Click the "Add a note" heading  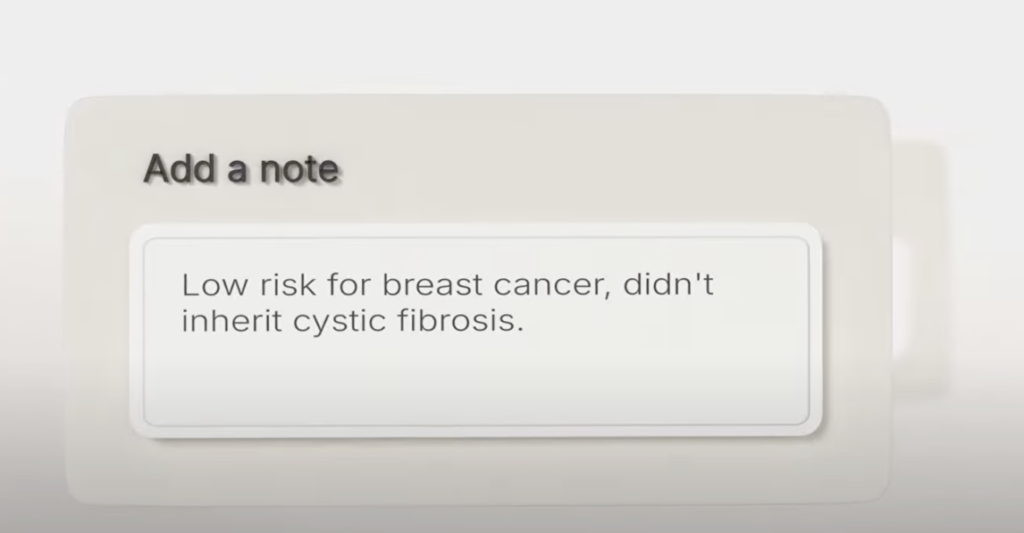[241, 169]
